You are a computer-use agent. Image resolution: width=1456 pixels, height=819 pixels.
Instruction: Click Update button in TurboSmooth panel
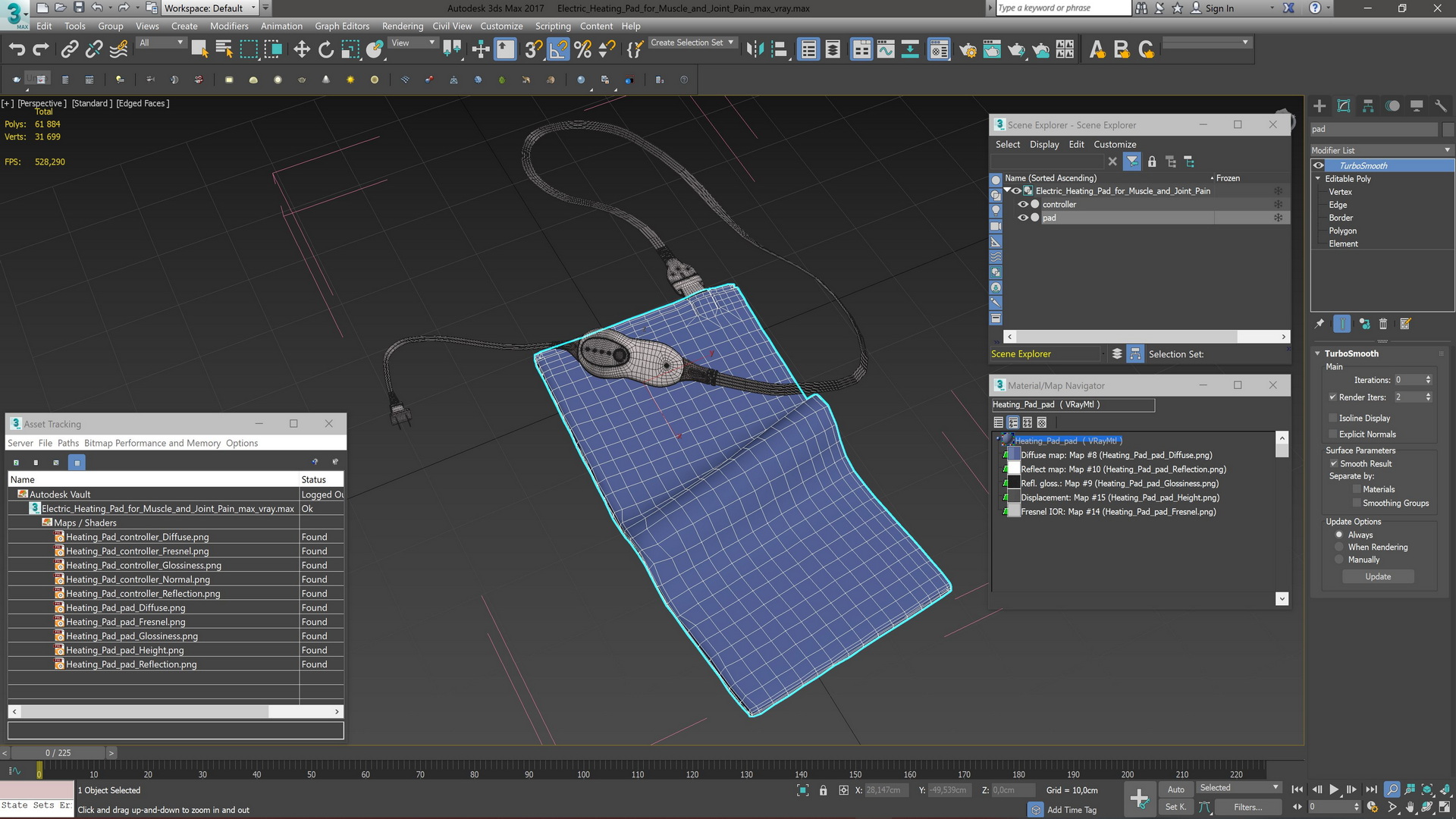coord(1379,576)
